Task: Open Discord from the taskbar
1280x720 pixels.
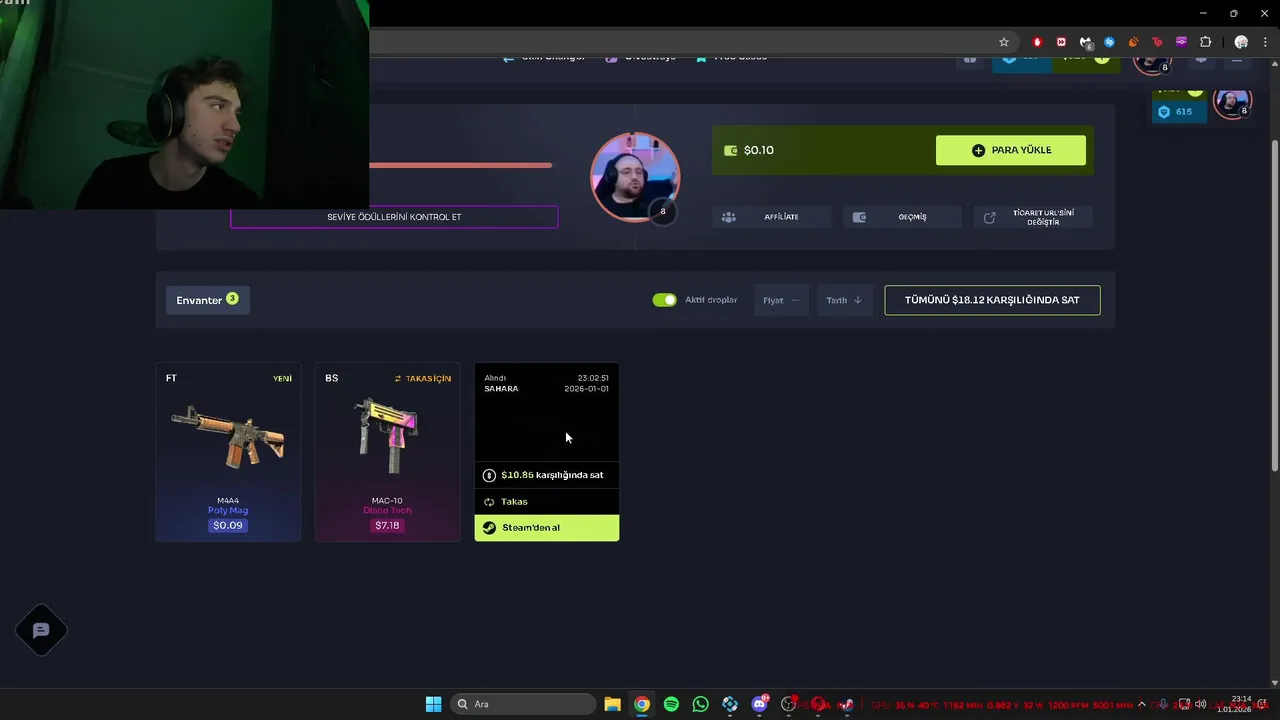Action: pyautogui.click(x=759, y=704)
